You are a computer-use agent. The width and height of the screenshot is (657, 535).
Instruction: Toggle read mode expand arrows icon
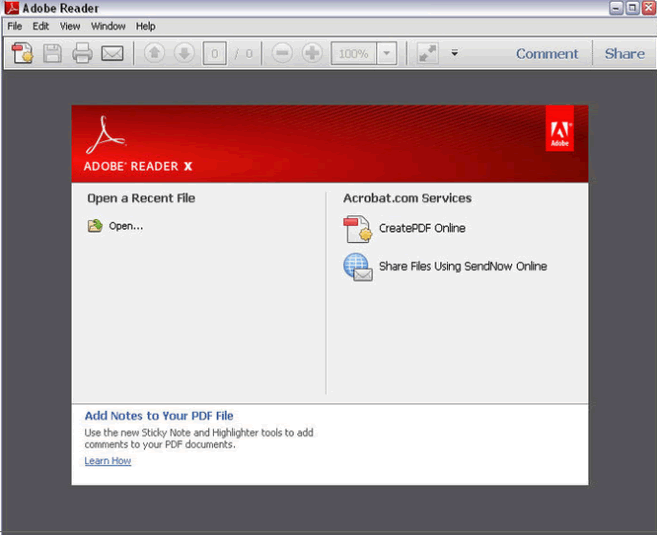coord(428,53)
